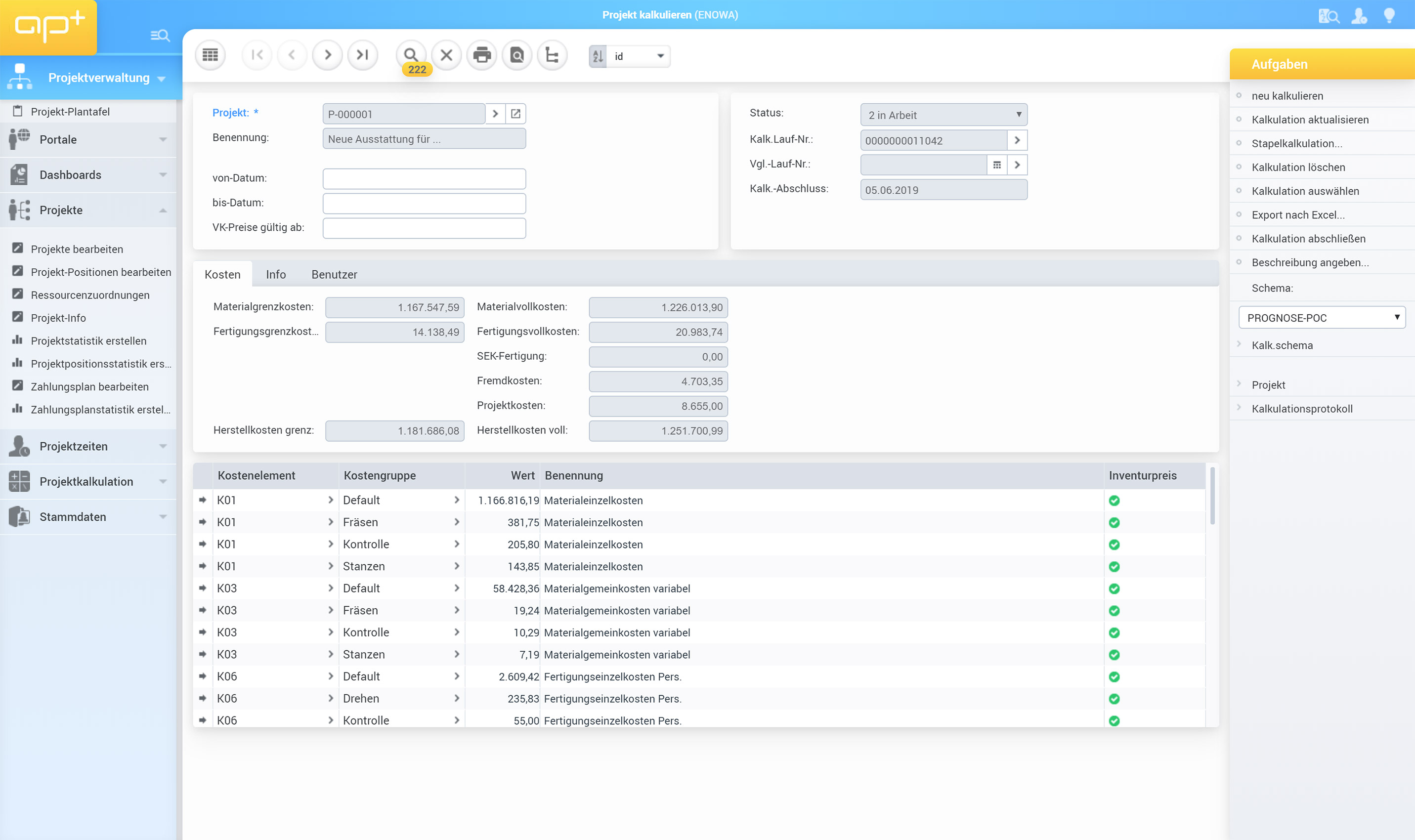Open the table list view icon
The image size is (1415, 840).
tap(210, 55)
